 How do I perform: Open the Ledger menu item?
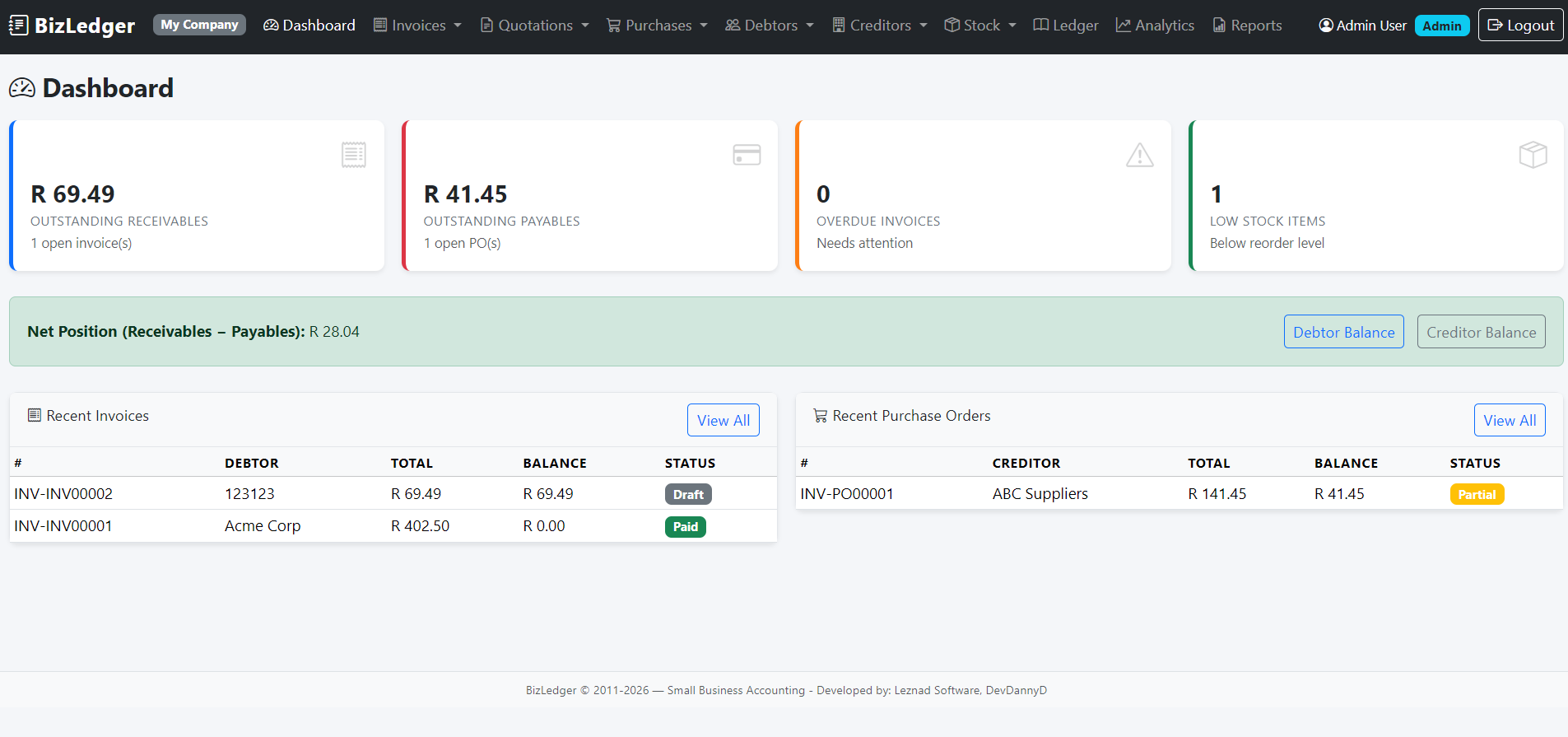tap(1066, 26)
